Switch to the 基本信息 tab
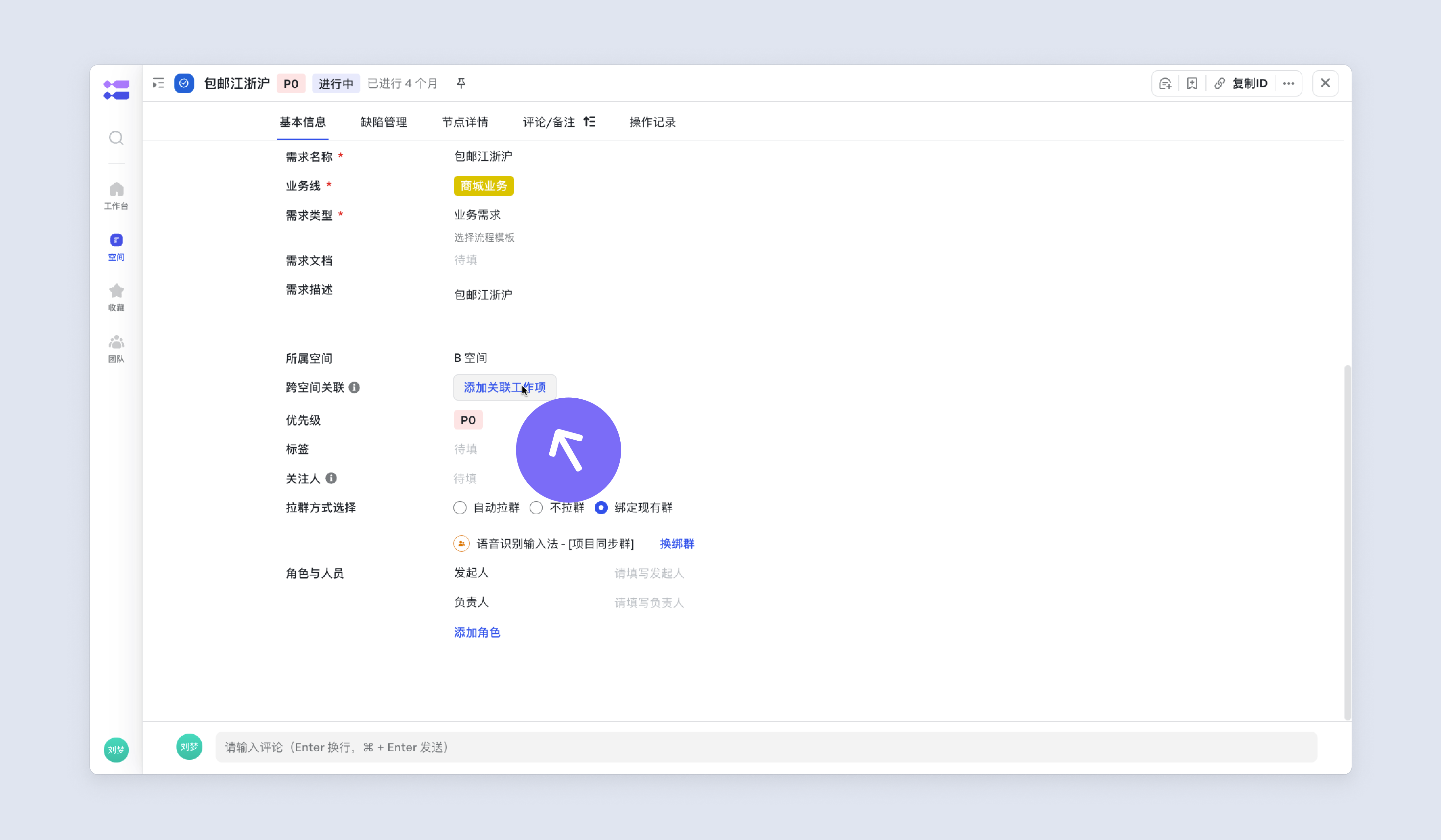Image resolution: width=1441 pixels, height=840 pixels. (x=303, y=122)
